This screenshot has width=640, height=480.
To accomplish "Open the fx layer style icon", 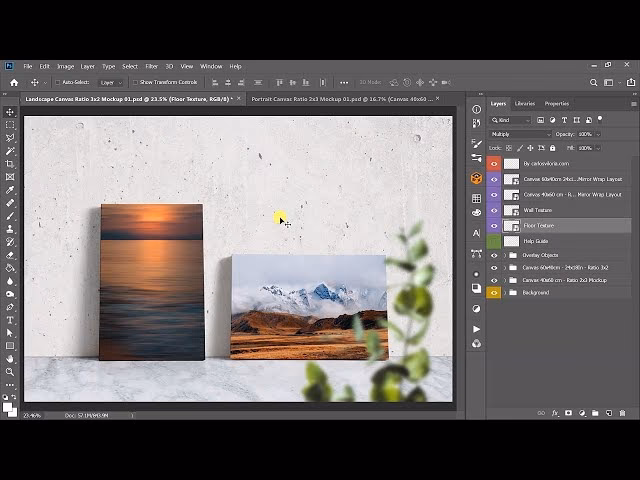I will (555, 413).
